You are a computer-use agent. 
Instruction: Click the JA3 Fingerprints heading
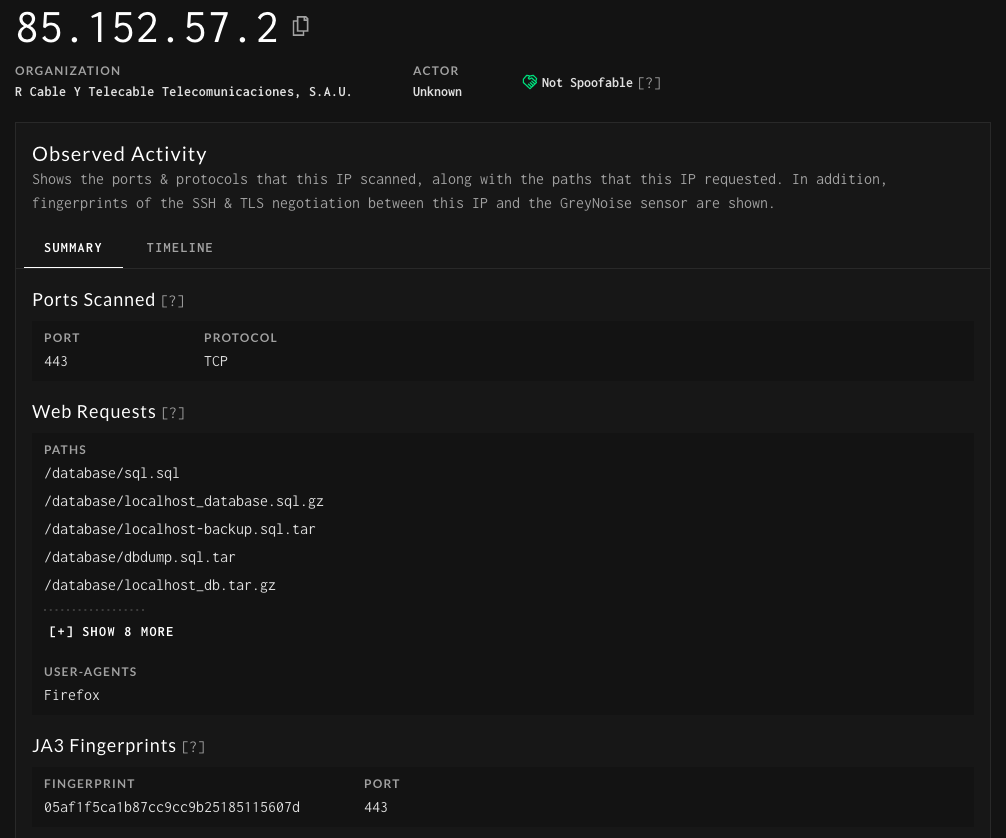(x=104, y=746)
